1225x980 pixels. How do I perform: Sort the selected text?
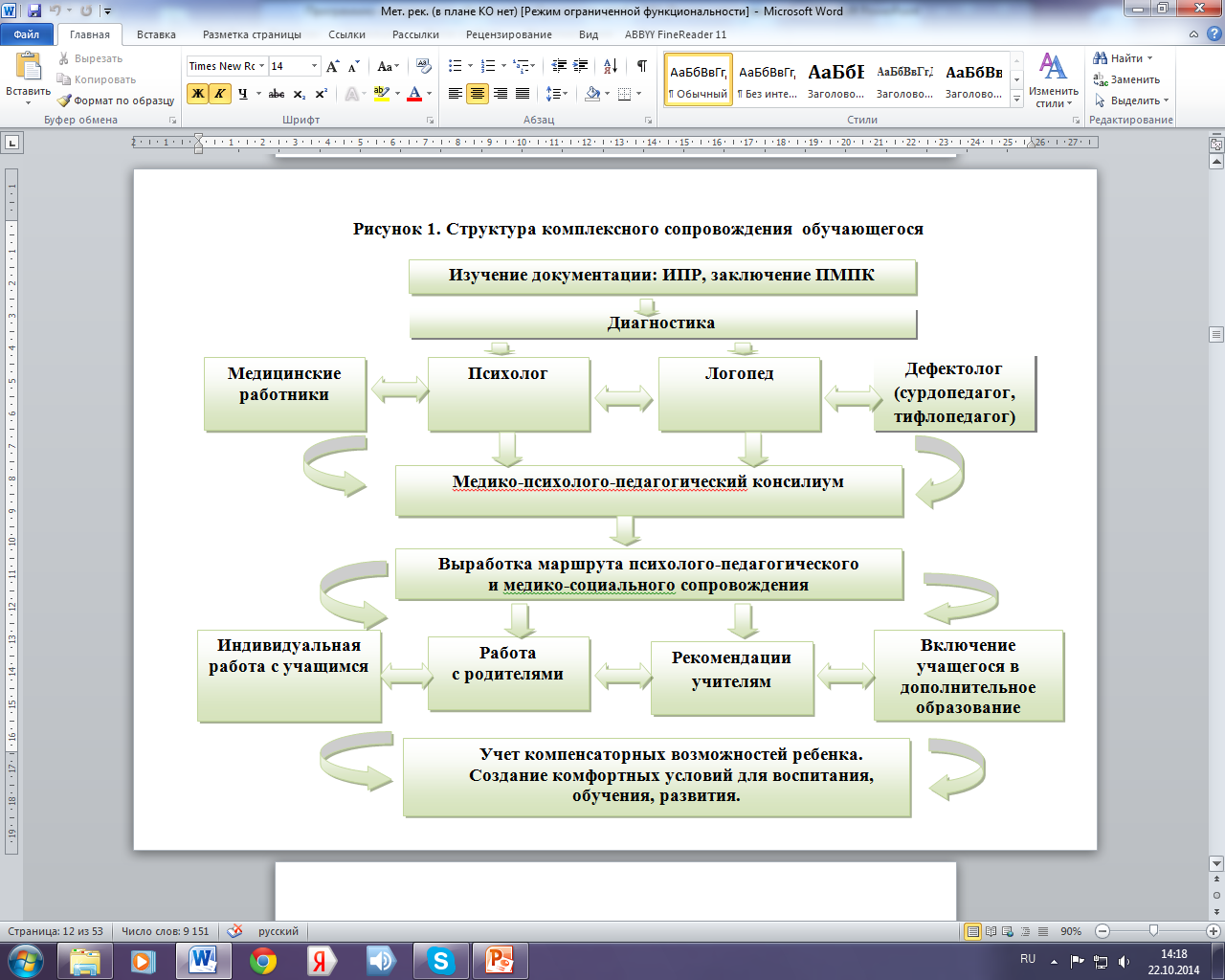pyautogui.click(x=611, y=66)
